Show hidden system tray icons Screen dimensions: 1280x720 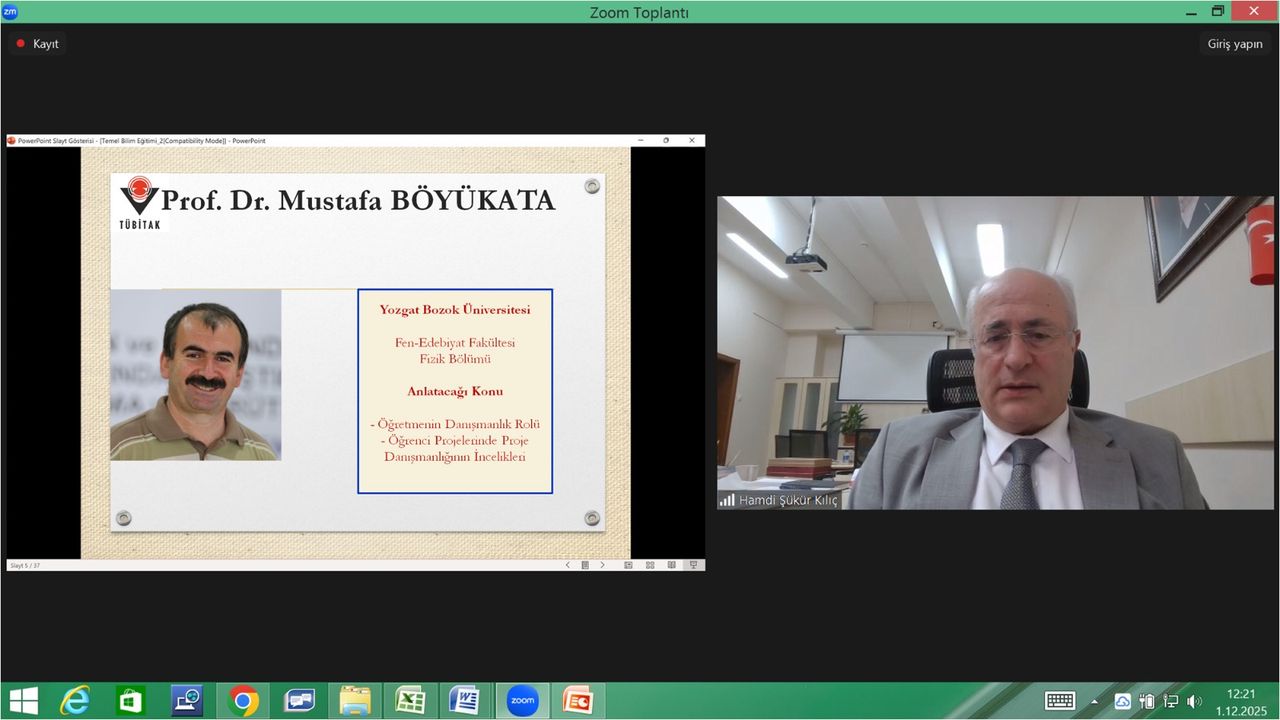(1094, 701)
